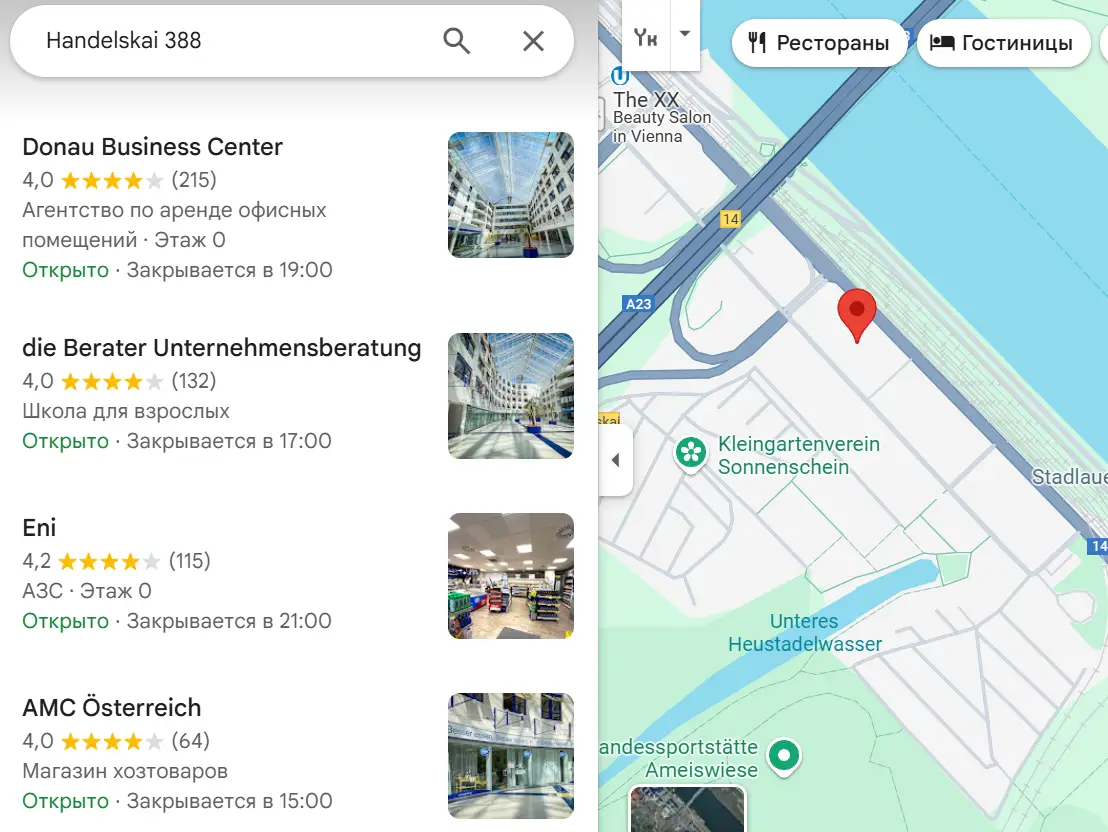Open die Berater Unternehmensberatung result

221,348
